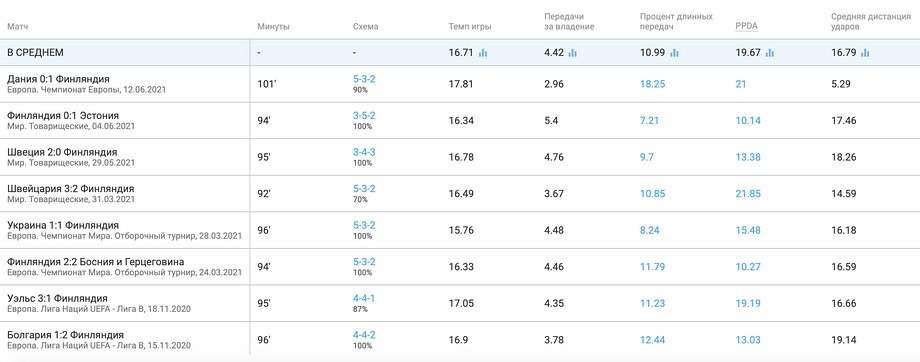The height and width of the screenshot is (362, 920).
Task: Open chart icon beside 16.71 average tempo
Action: [x=483, y=53]
